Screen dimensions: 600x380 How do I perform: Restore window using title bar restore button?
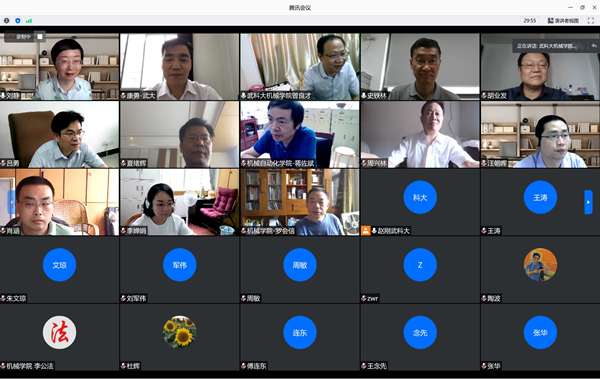pyautogui.click(x=582, y=8)
